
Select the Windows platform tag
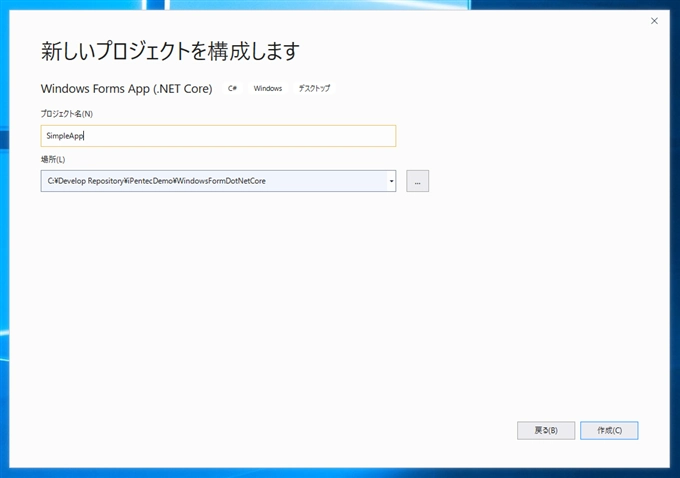pyautogui.click(x=268, y=88)
